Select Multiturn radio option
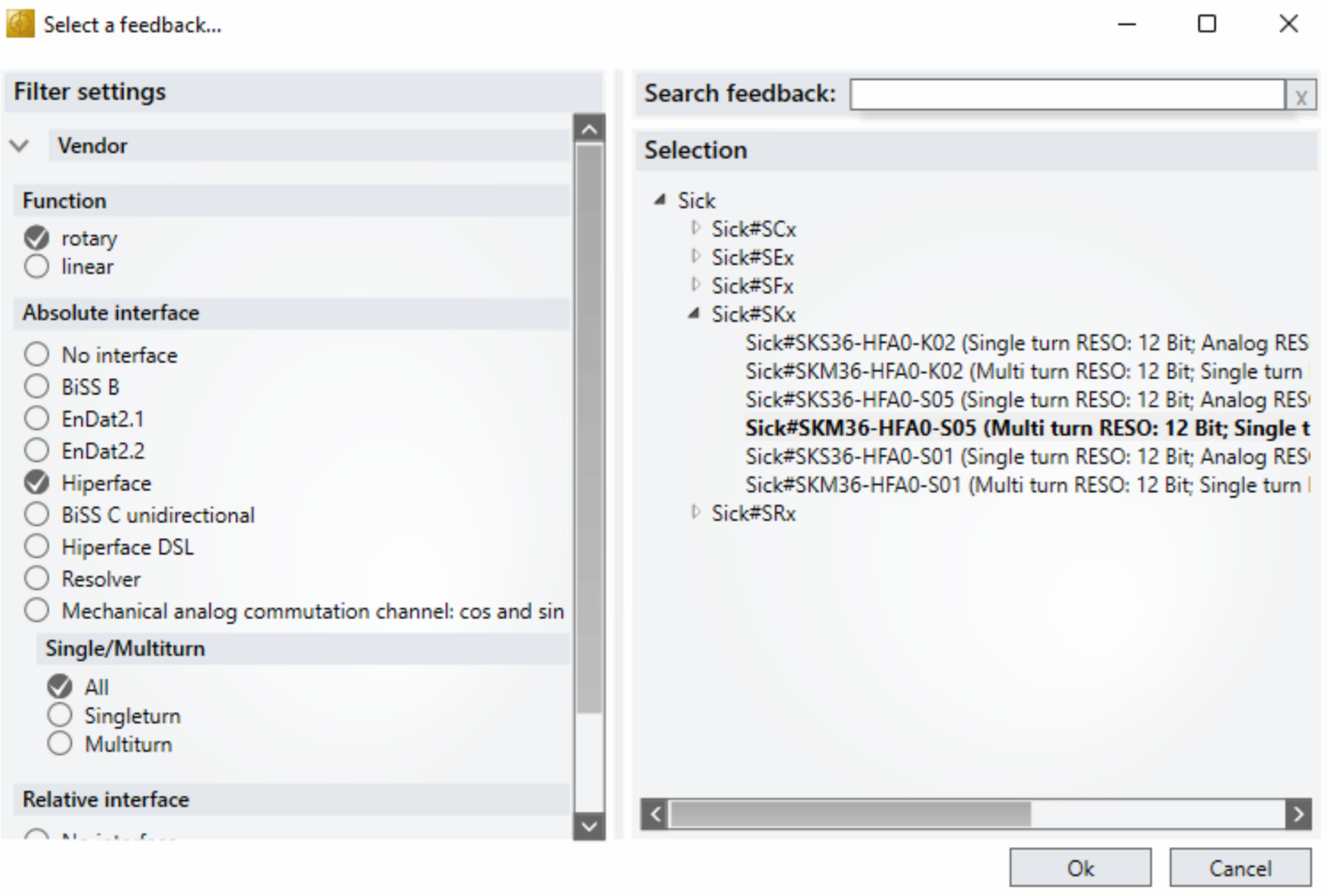This screenshot has height=896, width=1328. [60, 744]
